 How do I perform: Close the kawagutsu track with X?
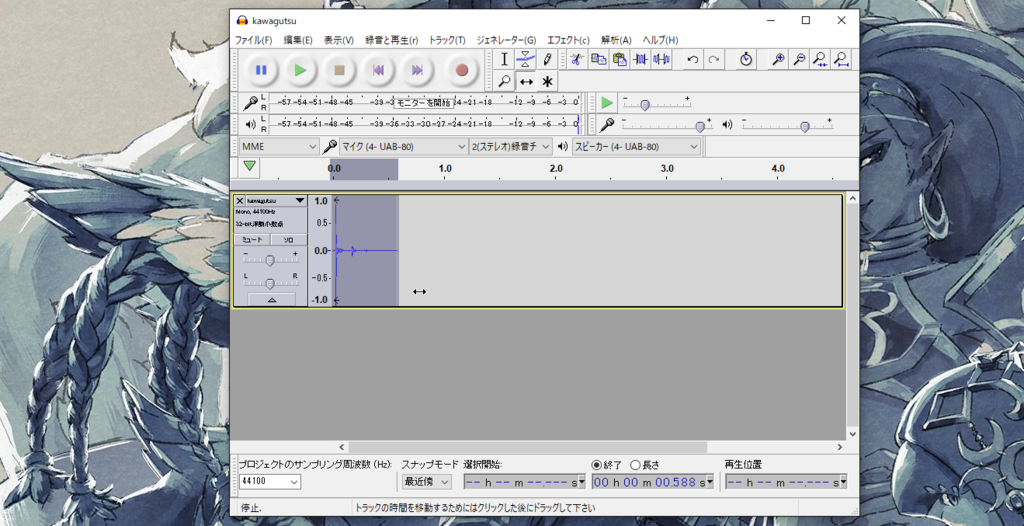240,201
